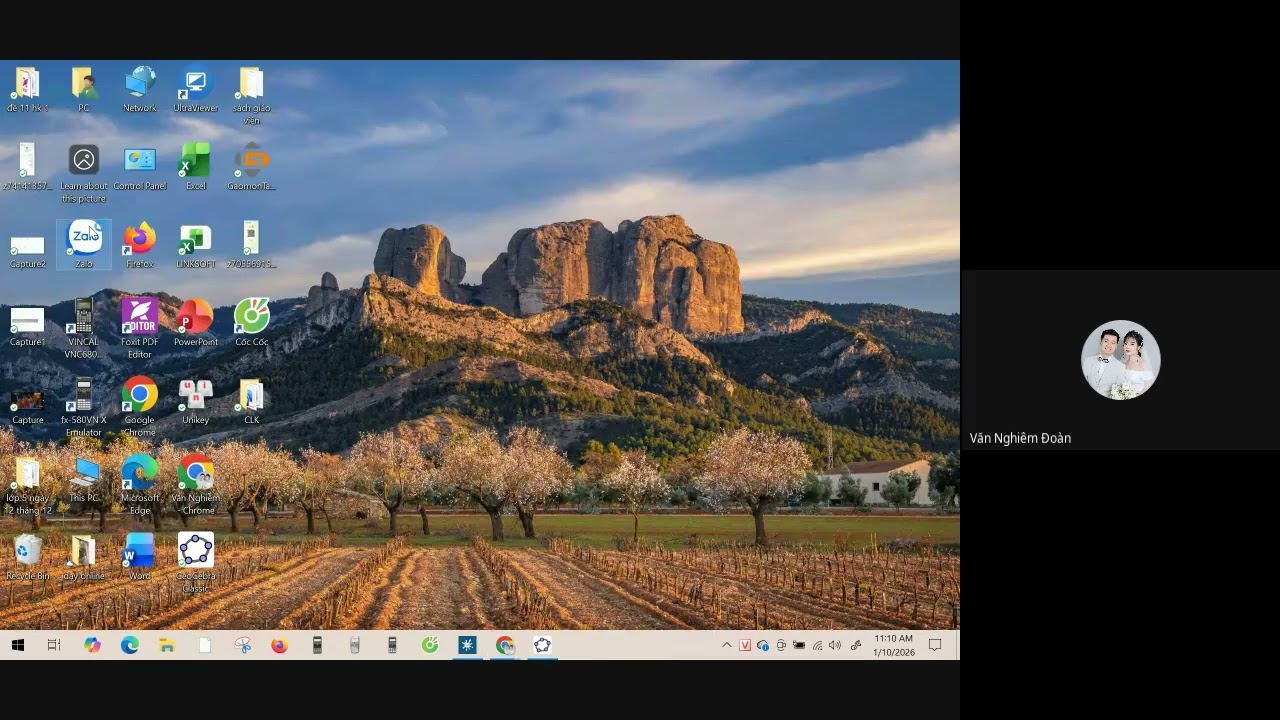Launch the Unikey desktop icon
This screenshot has width=1280, height=720.
coord(196,401)
